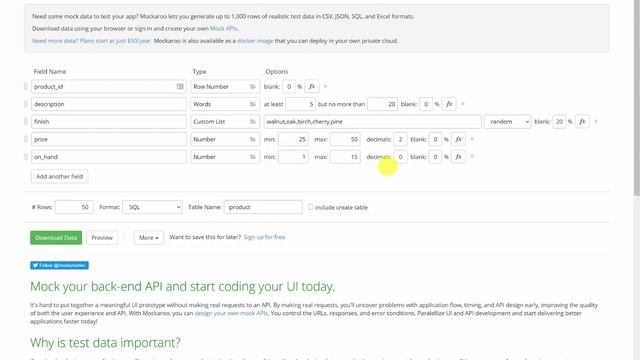The image size is (640, 360).
Task: Click the formula fx button in finish row
Action: click(582, 122)
